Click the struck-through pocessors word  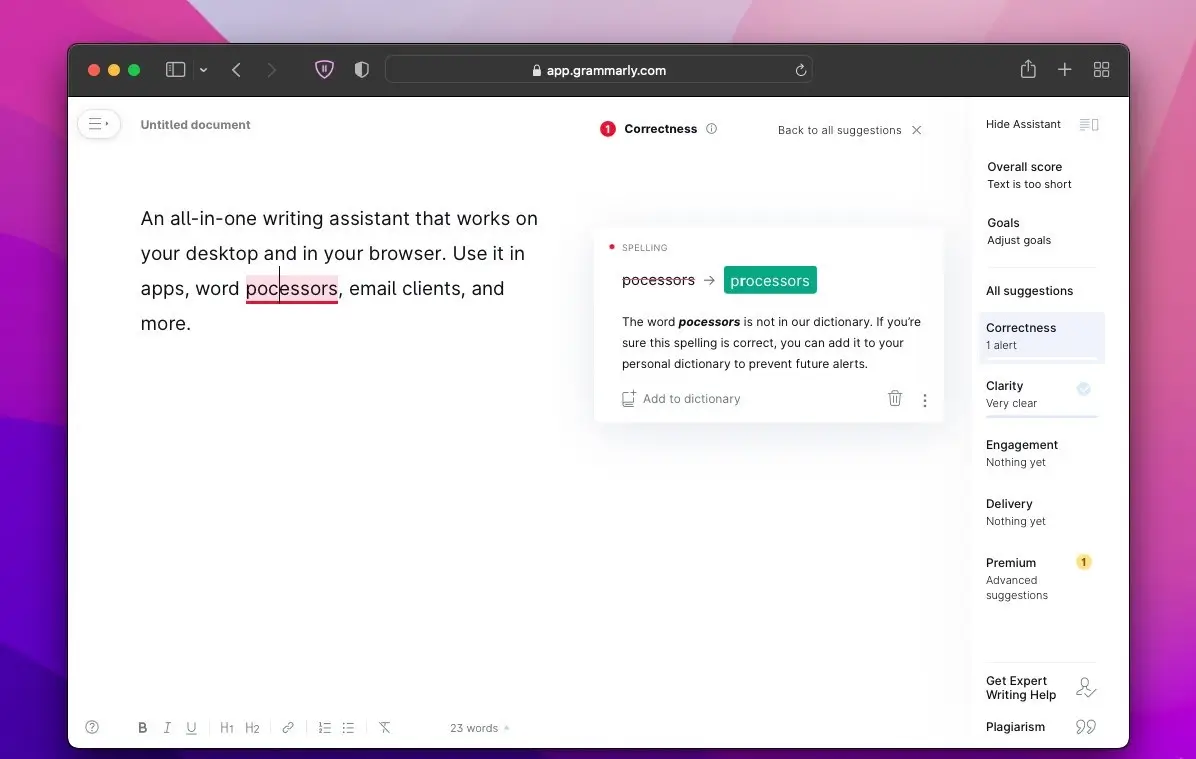click(658, 280)
